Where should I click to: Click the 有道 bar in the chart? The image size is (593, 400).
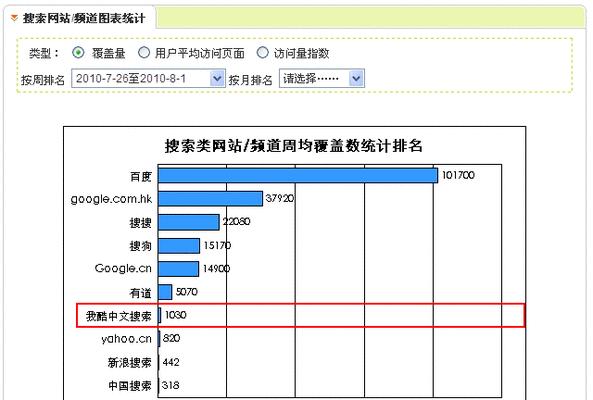coord(165,292)
